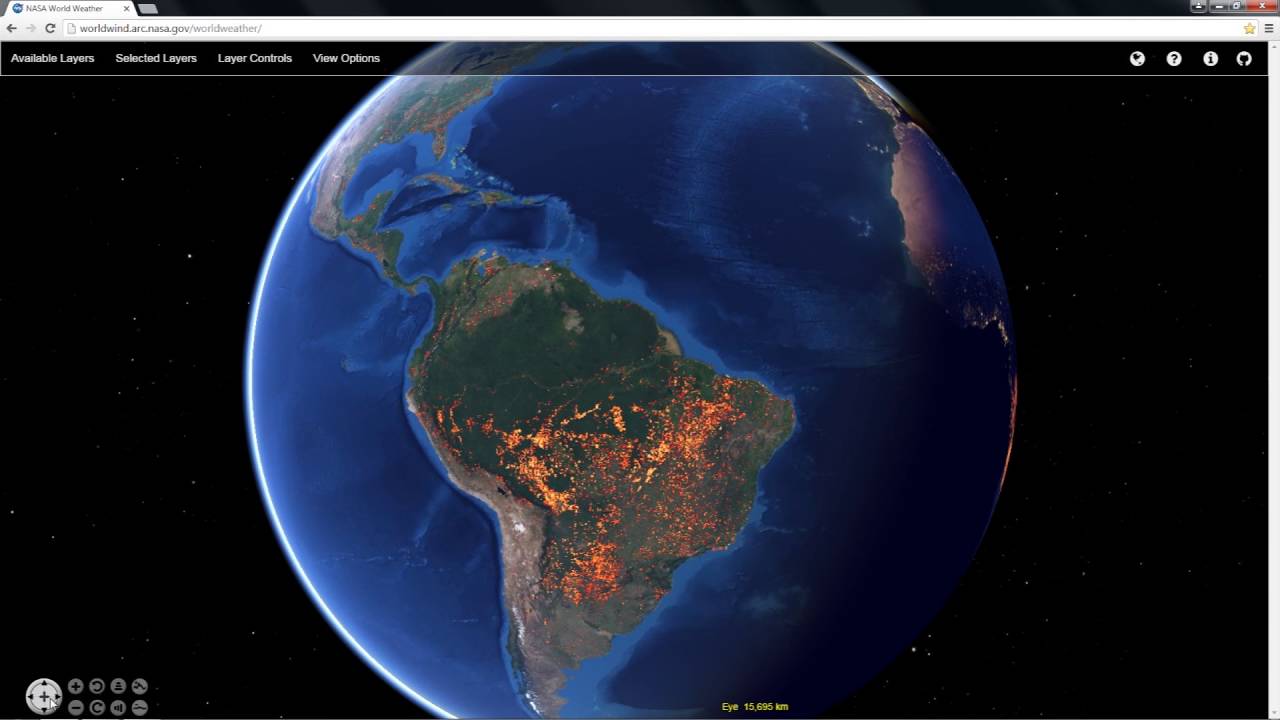
Task: Reload the page with refresh button
Action: [50, 28]
